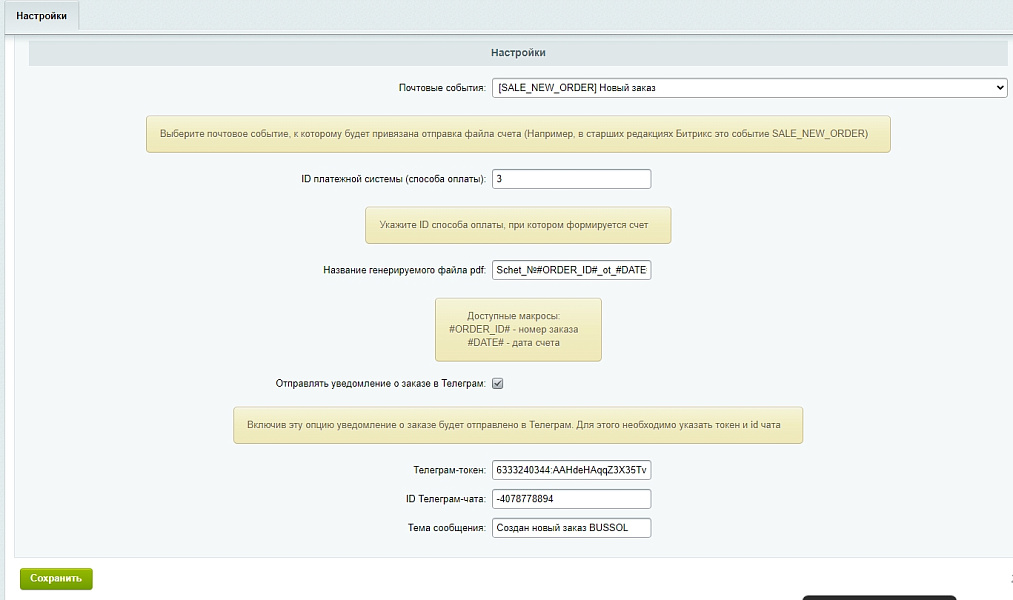Focus the Тема сообщения input field

pyautogui.click(x=572, y=528)
